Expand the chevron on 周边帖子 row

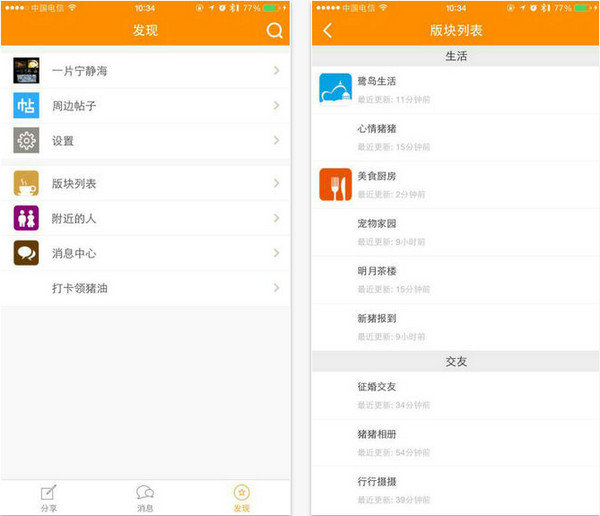coord(277,105)
